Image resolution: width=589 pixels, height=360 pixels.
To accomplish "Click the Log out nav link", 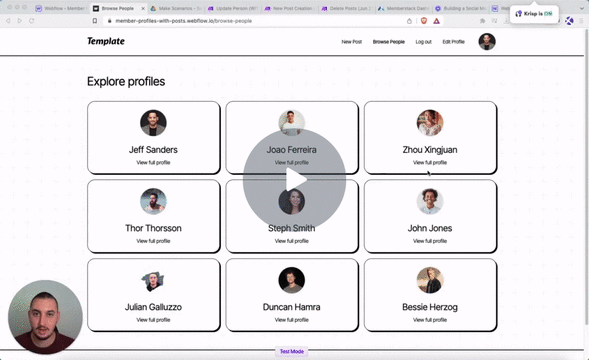I will pos(423,42).
